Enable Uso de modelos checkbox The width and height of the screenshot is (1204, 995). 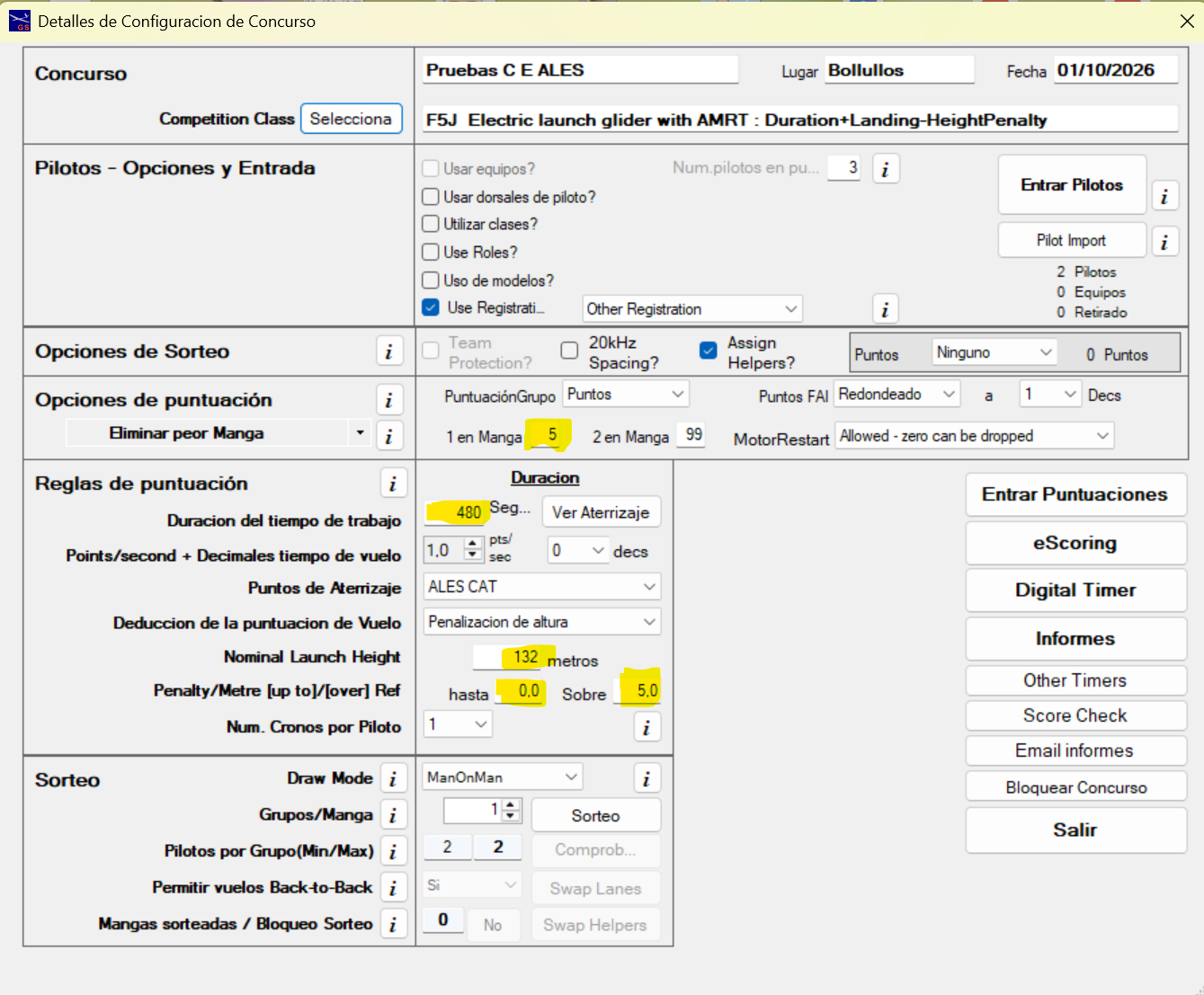click(x=431, y=280)
